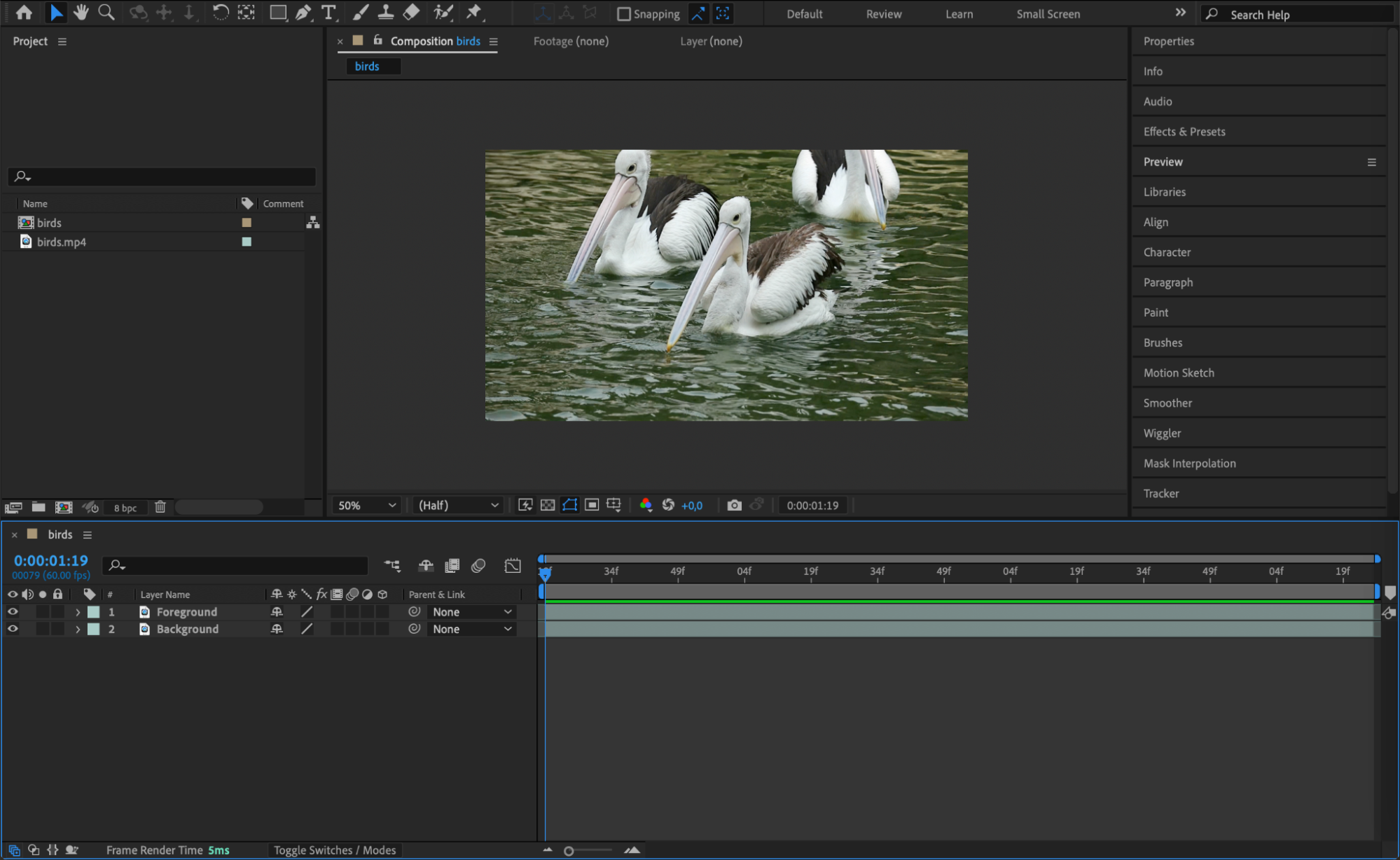Select the Horizontal Type tool
1400x860 pixels.
(328, 13)
